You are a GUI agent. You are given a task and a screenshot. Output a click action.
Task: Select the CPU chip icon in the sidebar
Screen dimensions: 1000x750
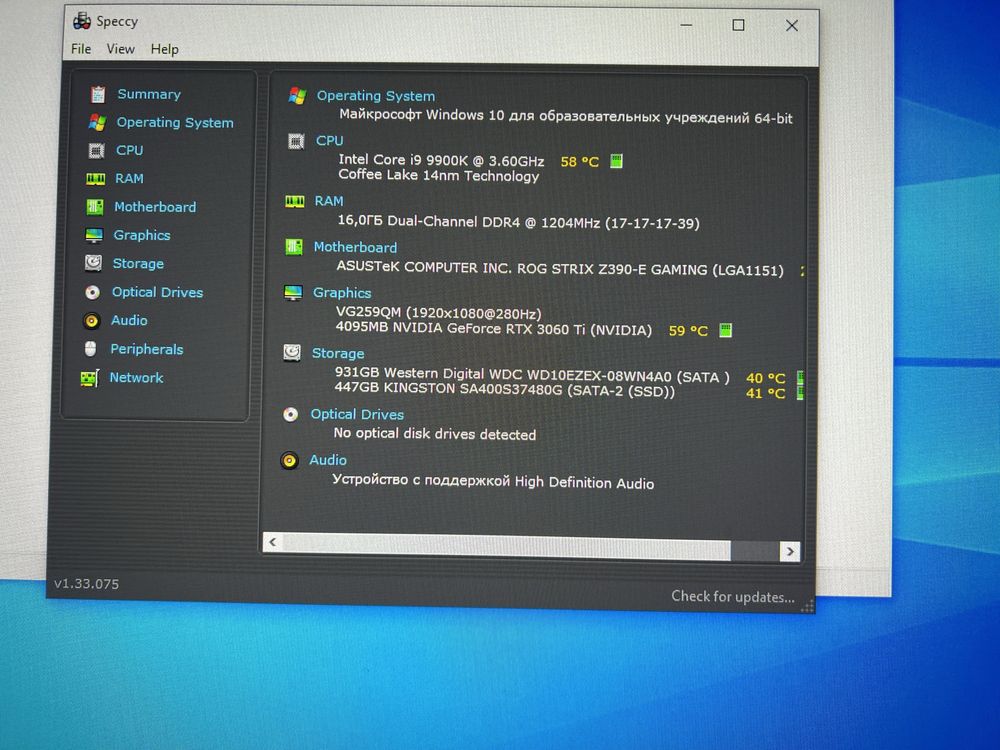[96, 151]
